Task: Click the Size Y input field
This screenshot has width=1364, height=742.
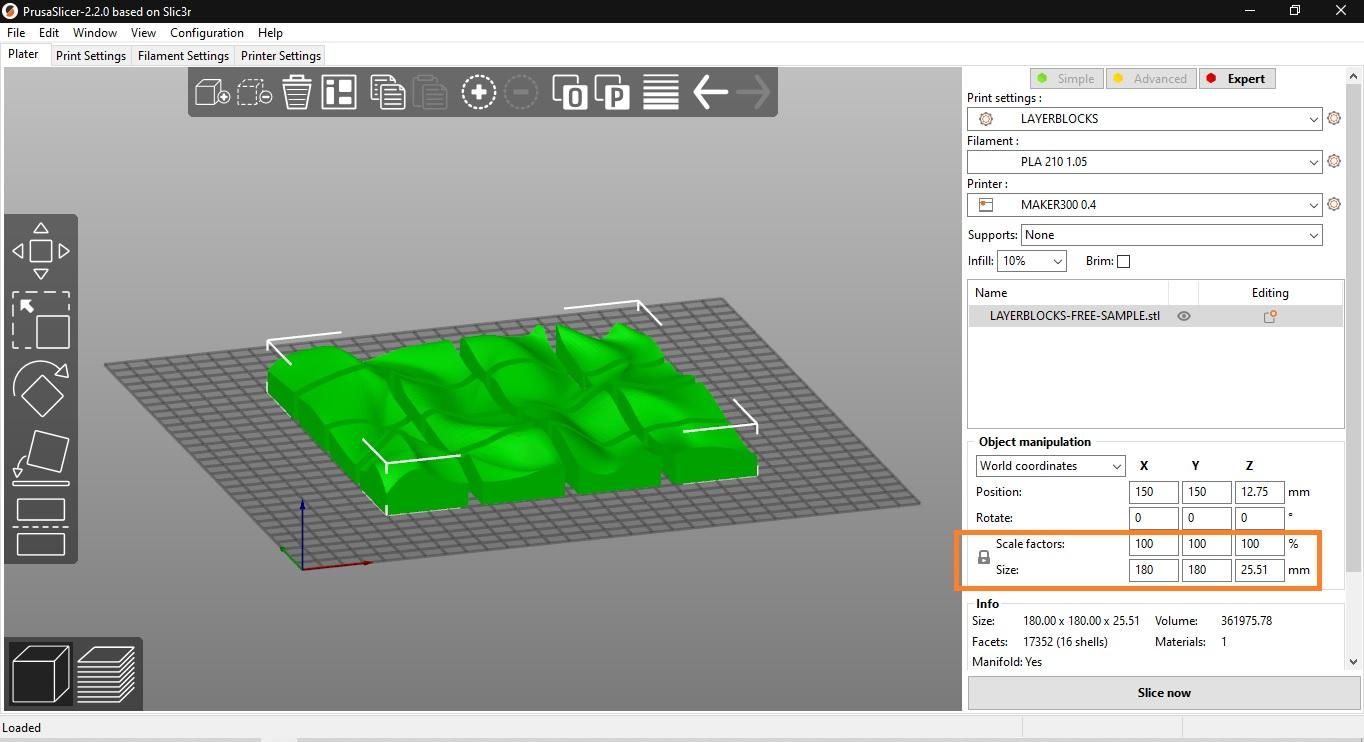Action: pos(1206,570)
